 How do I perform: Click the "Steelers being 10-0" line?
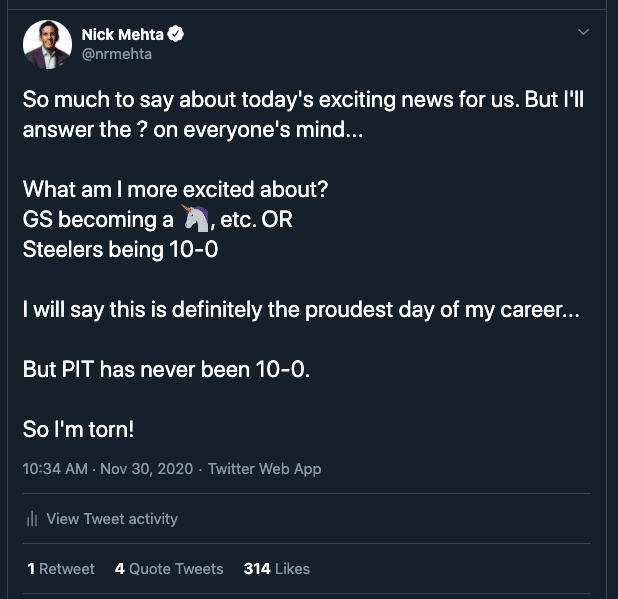coord(120,249)
